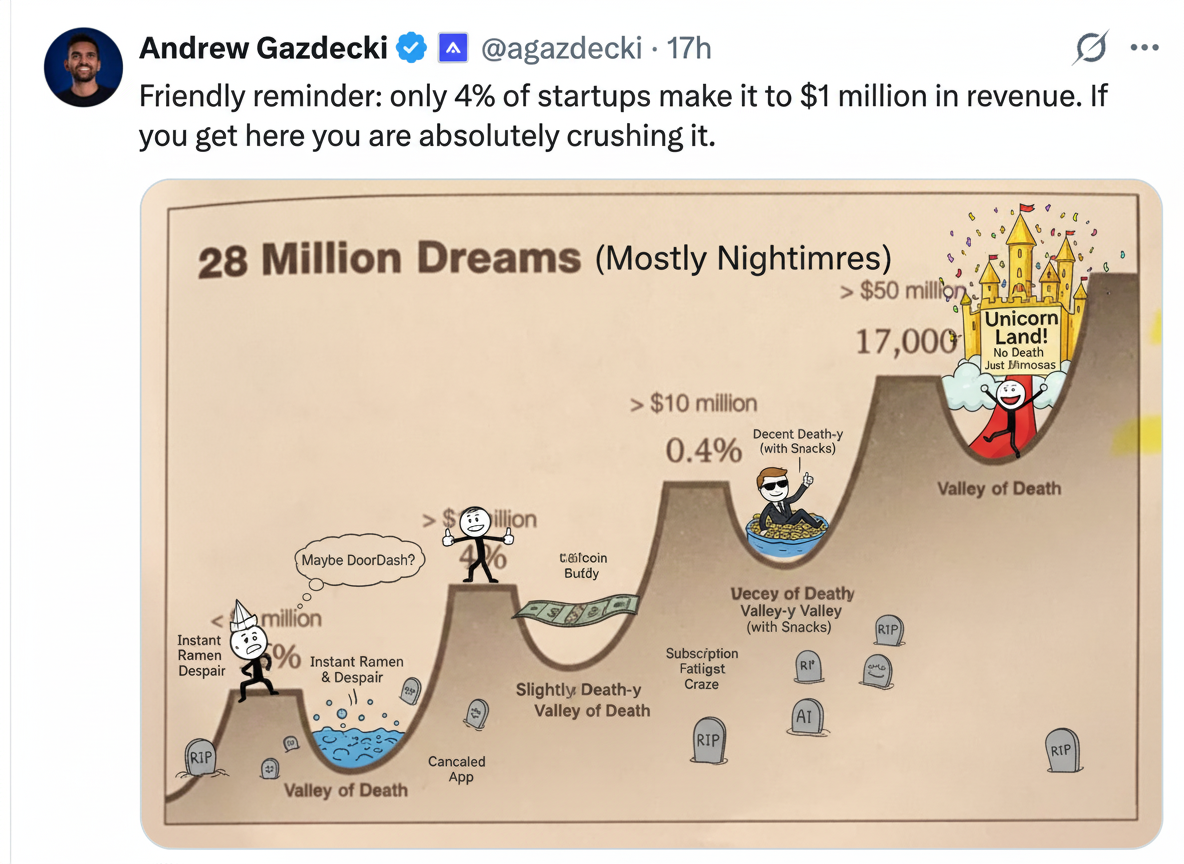This screenshot has height=864, width=1184.
Task: Click the blue verified checkmark badge
Action: point(412,47)
